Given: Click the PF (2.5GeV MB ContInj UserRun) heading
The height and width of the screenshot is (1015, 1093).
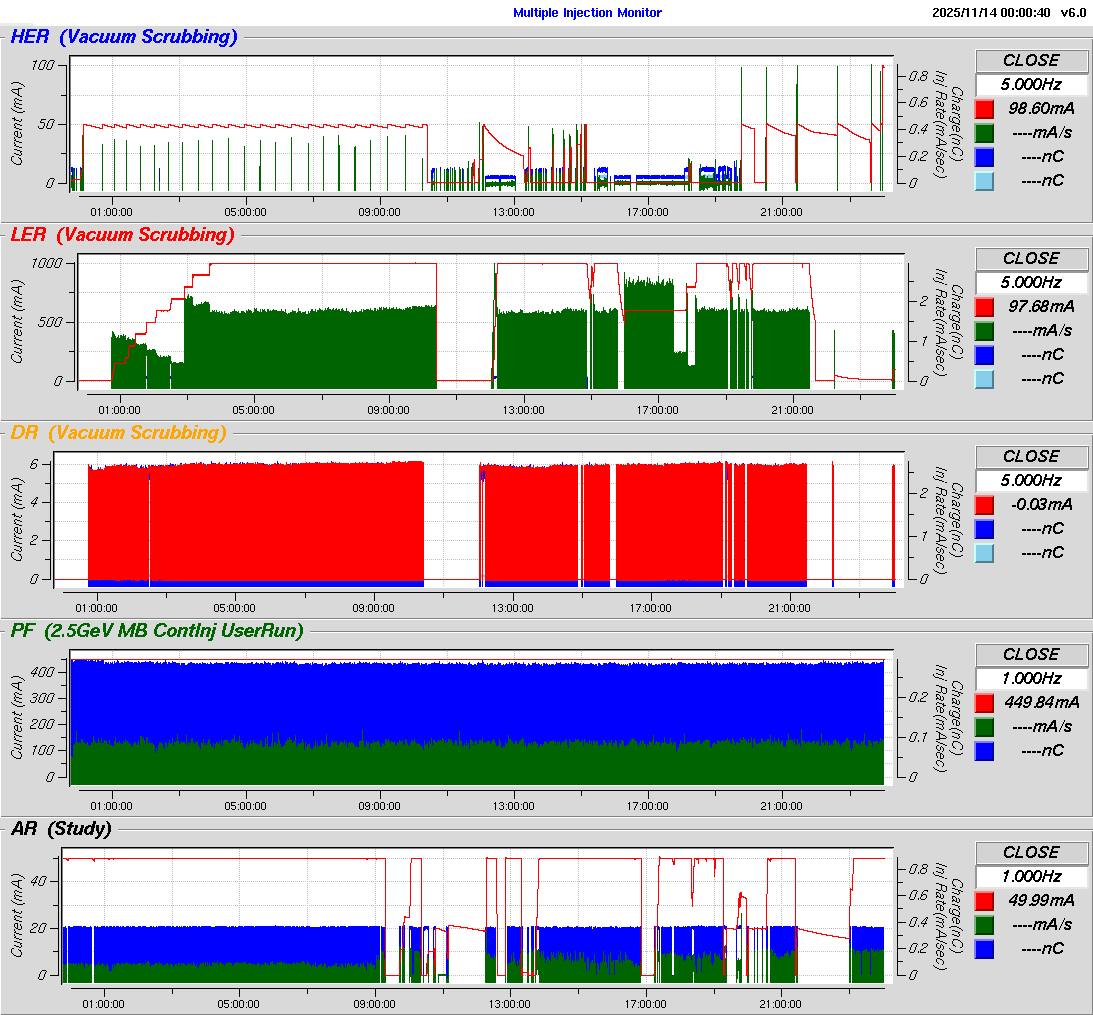Looking at the screenshot, I should point(157,631).
